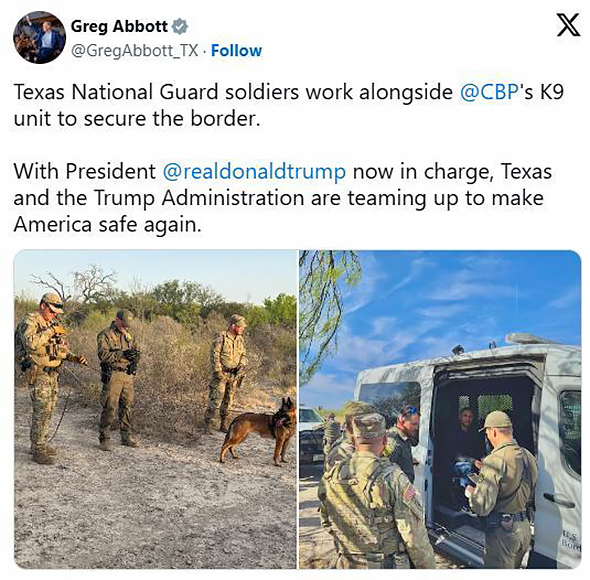Select the tweet's first paragraph text

(x=289, y=105)
